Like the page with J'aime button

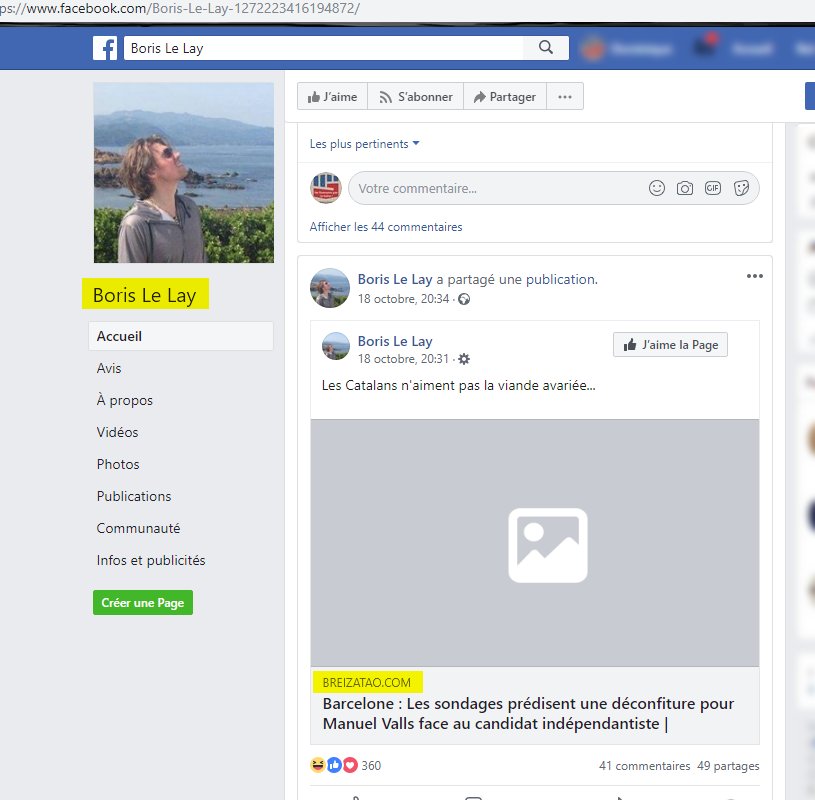click(333, 97)
